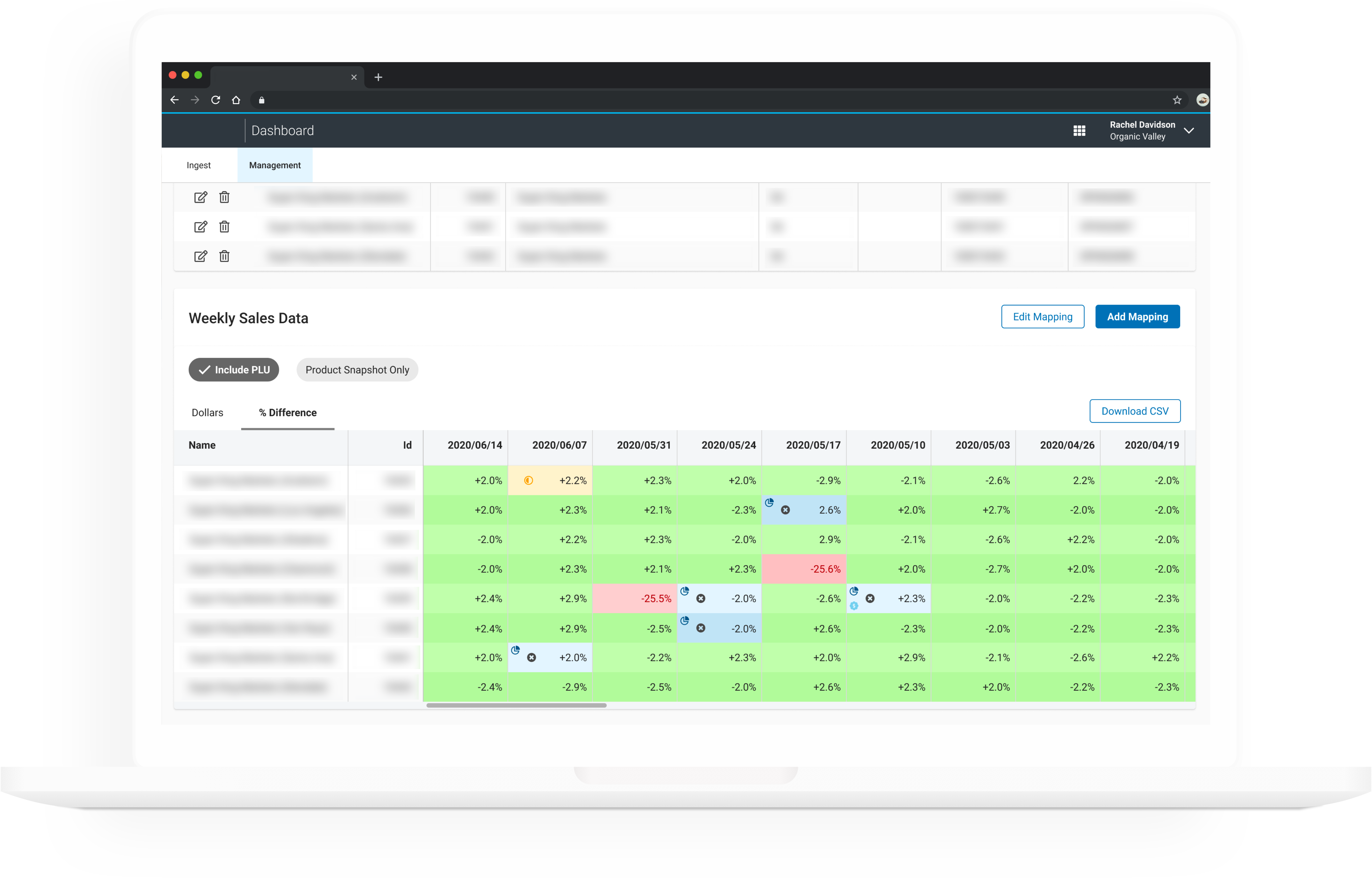Click remove X icon in 2020/06/07 +2.0% cell
The width and height of the screenshot is (1372, 878).
pos(532,658)
